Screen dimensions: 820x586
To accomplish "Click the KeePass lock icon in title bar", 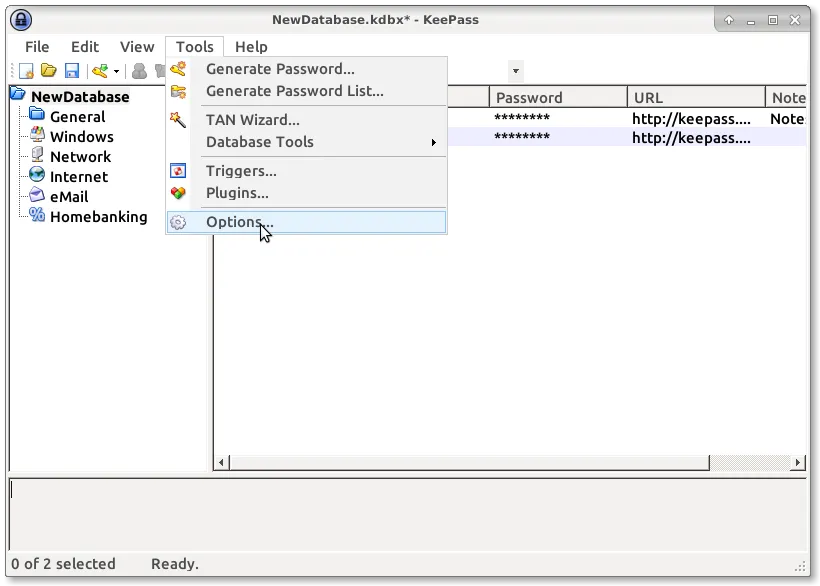I will [x=20, y=20].
